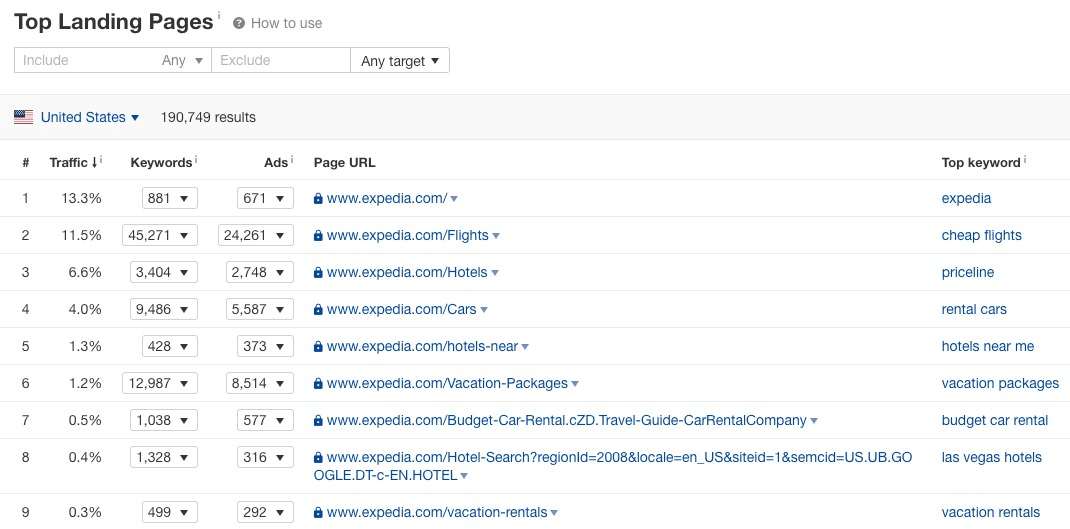Open the cheap flights top keyword
Screen dimensions: 1070x529
pos(981,235)
